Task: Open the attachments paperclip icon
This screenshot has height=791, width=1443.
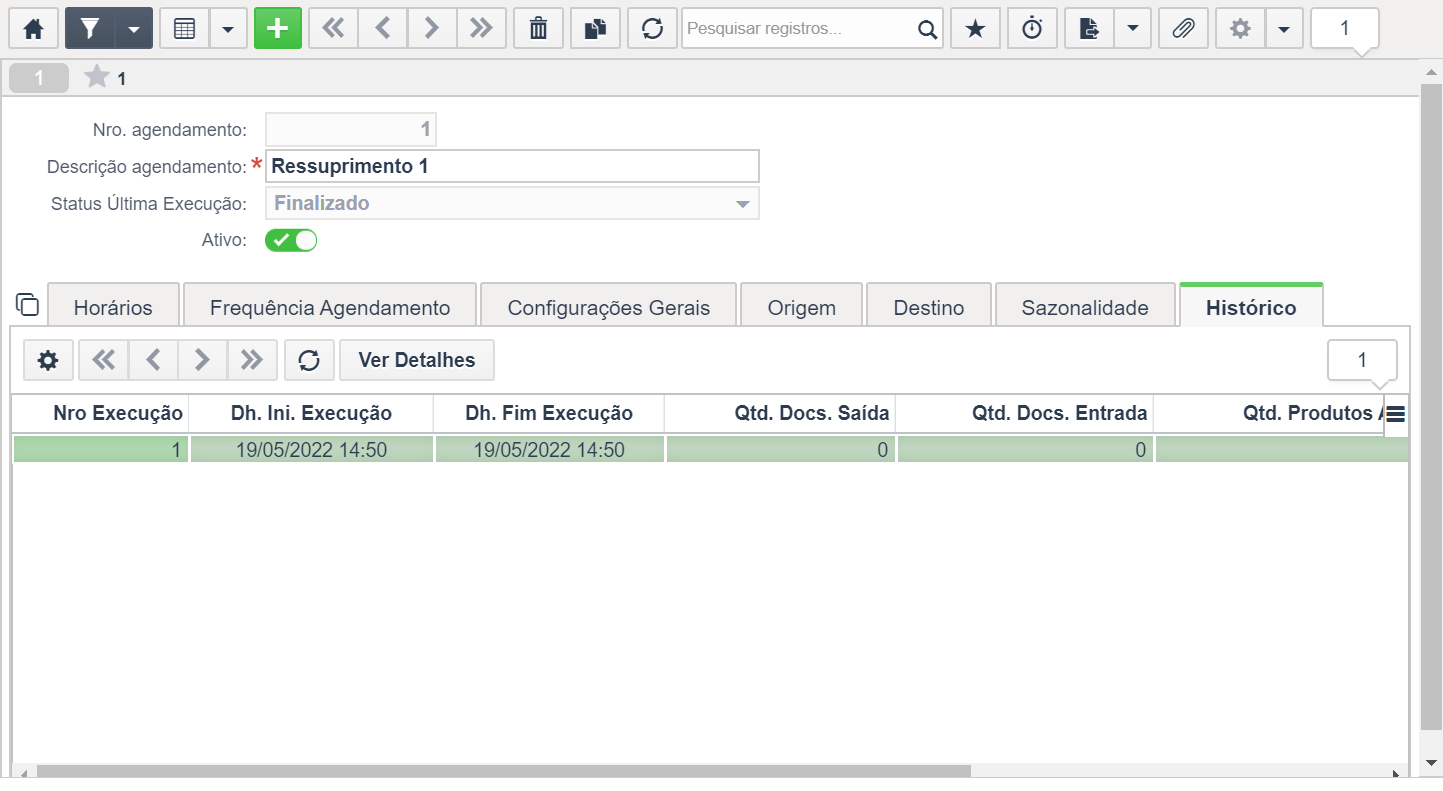Action: click(1183, 29)
